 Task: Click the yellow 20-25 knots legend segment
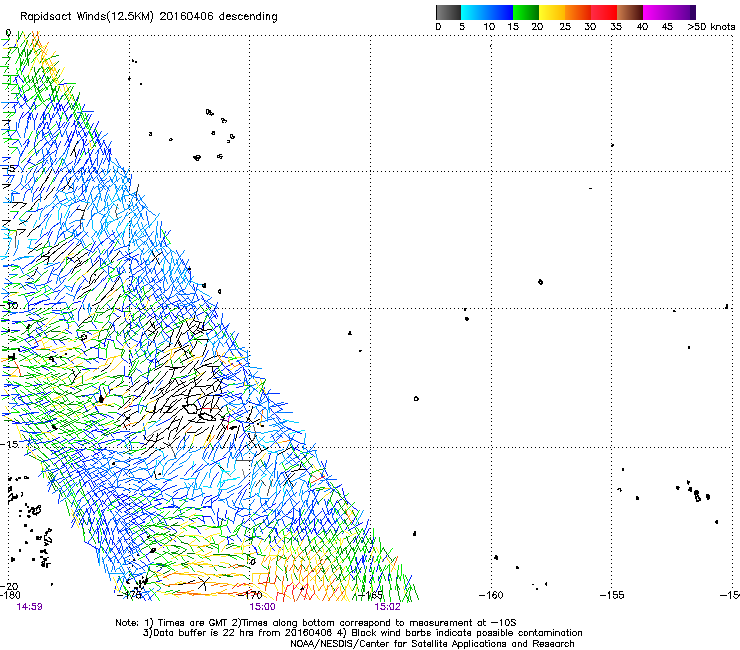tap(552, 12)
